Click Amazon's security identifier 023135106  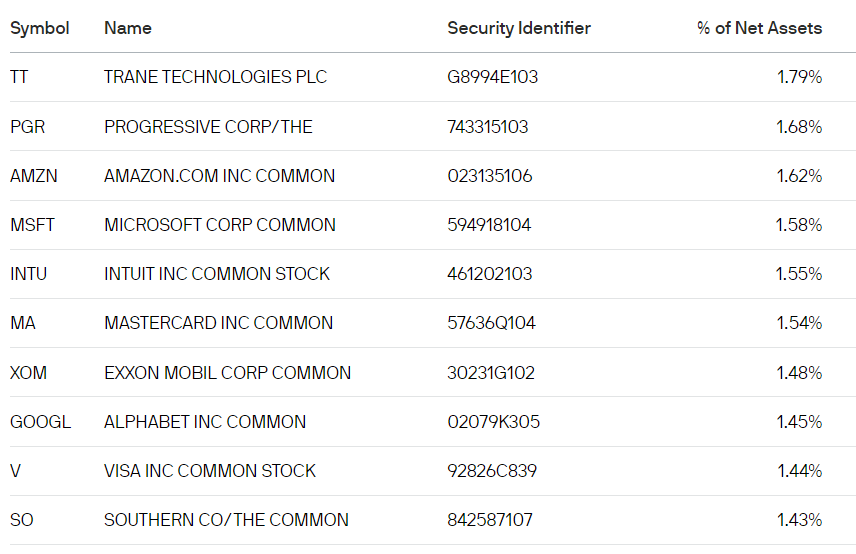(x=490, y=176)
